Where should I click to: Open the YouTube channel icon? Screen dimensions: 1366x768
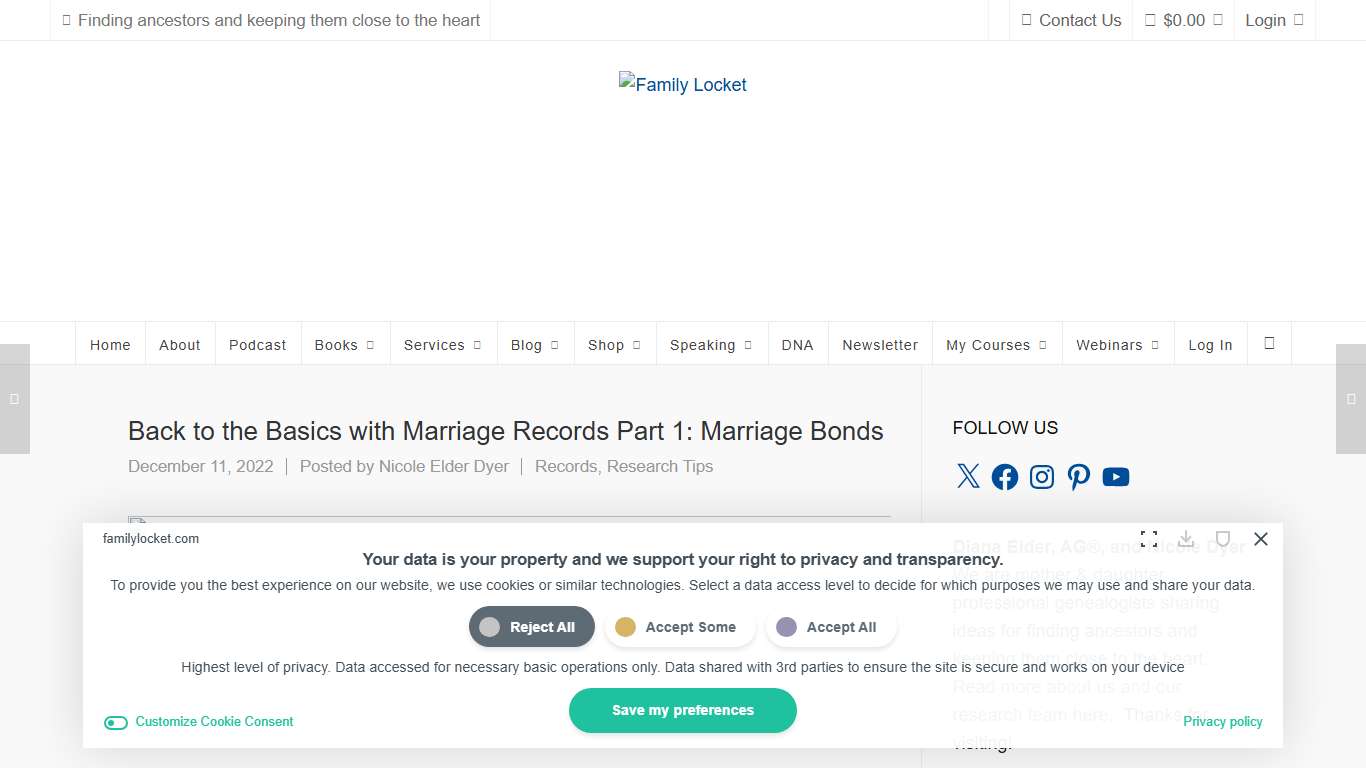pyautogui.click(x=1116, y=477)
